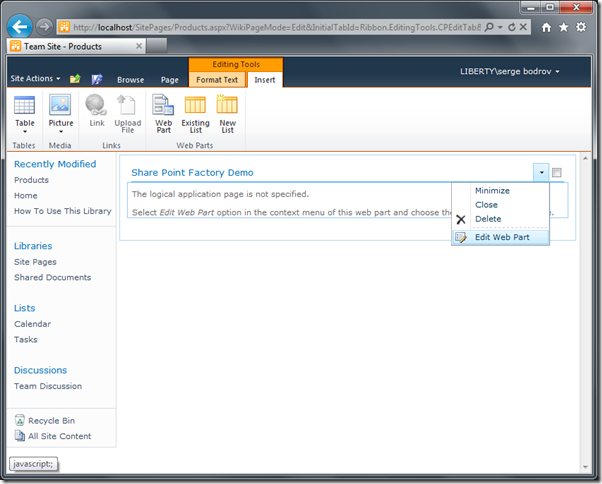Click the browser Back button
The height and width of the screenshot is (484, 602).
pos(20,26)
